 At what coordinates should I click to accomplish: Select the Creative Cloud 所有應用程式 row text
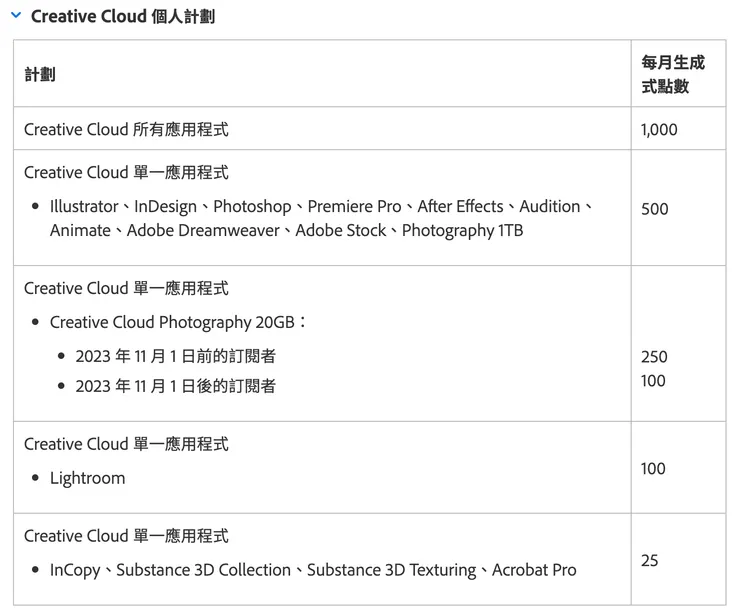click(x=126, y=129)
